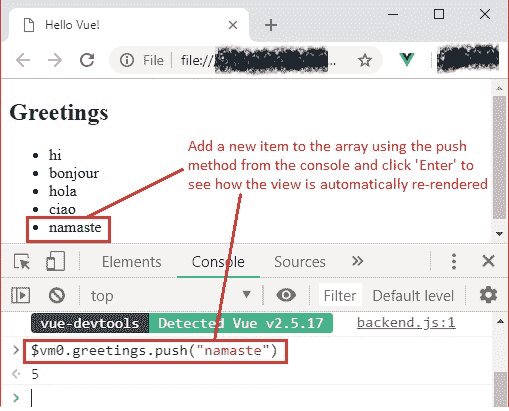Expand the top context dropdown
This screenshot has height=411, width=509.
pyautogui.click(x=170, y=295)
